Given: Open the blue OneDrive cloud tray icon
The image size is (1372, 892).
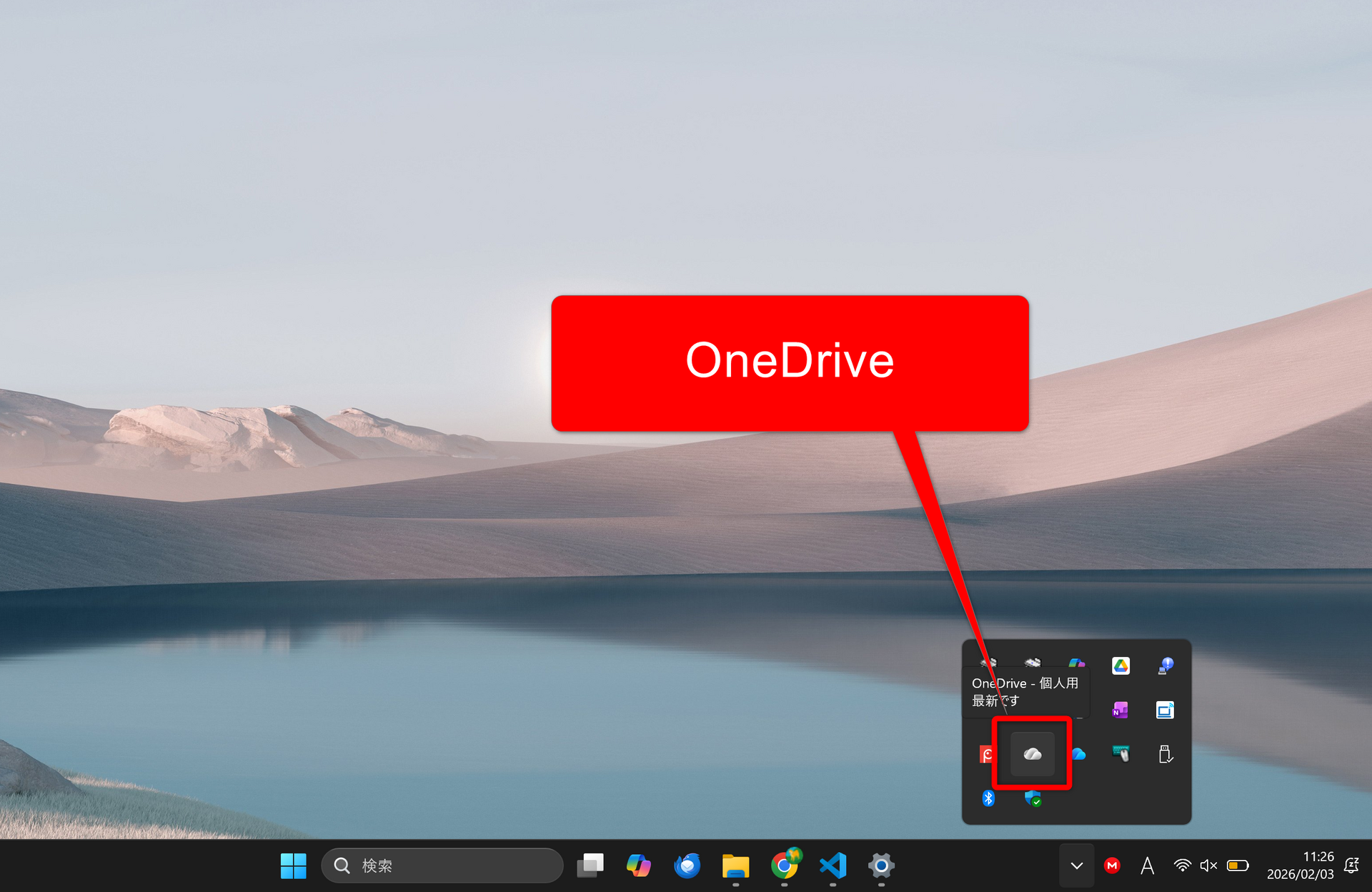Looking at the screenshot, I should pos(1078,754).
